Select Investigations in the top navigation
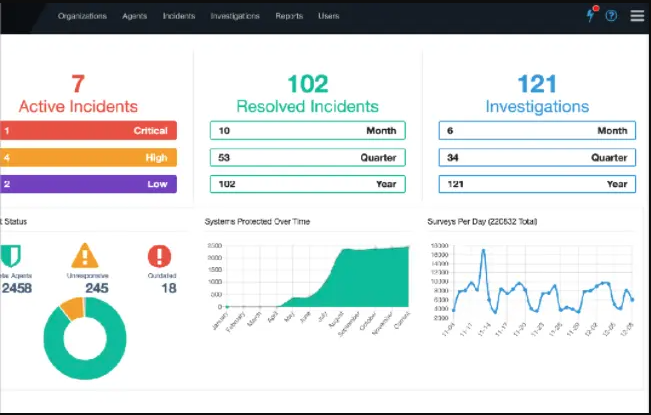This screenshot has width=651, height=415. [235, 16]
